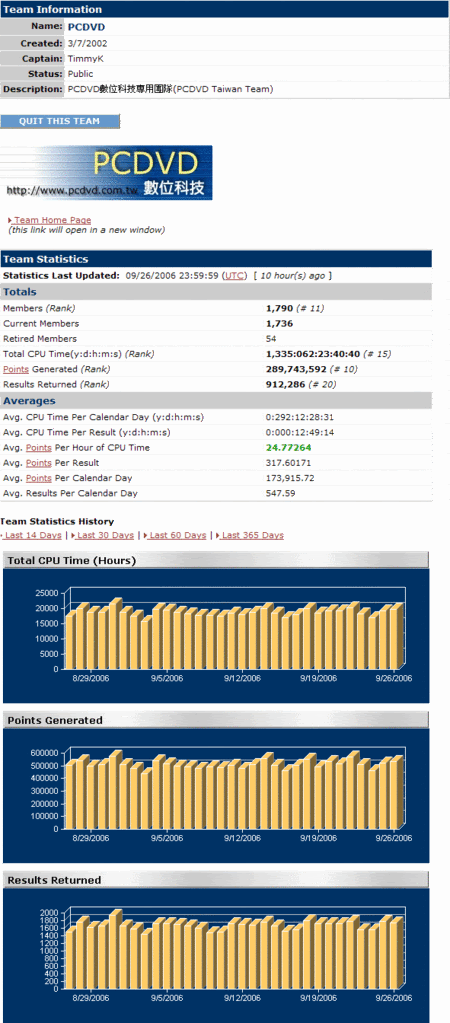Click the Team Statistics History heading
The image size is (450, 1023).
(57, 521)
